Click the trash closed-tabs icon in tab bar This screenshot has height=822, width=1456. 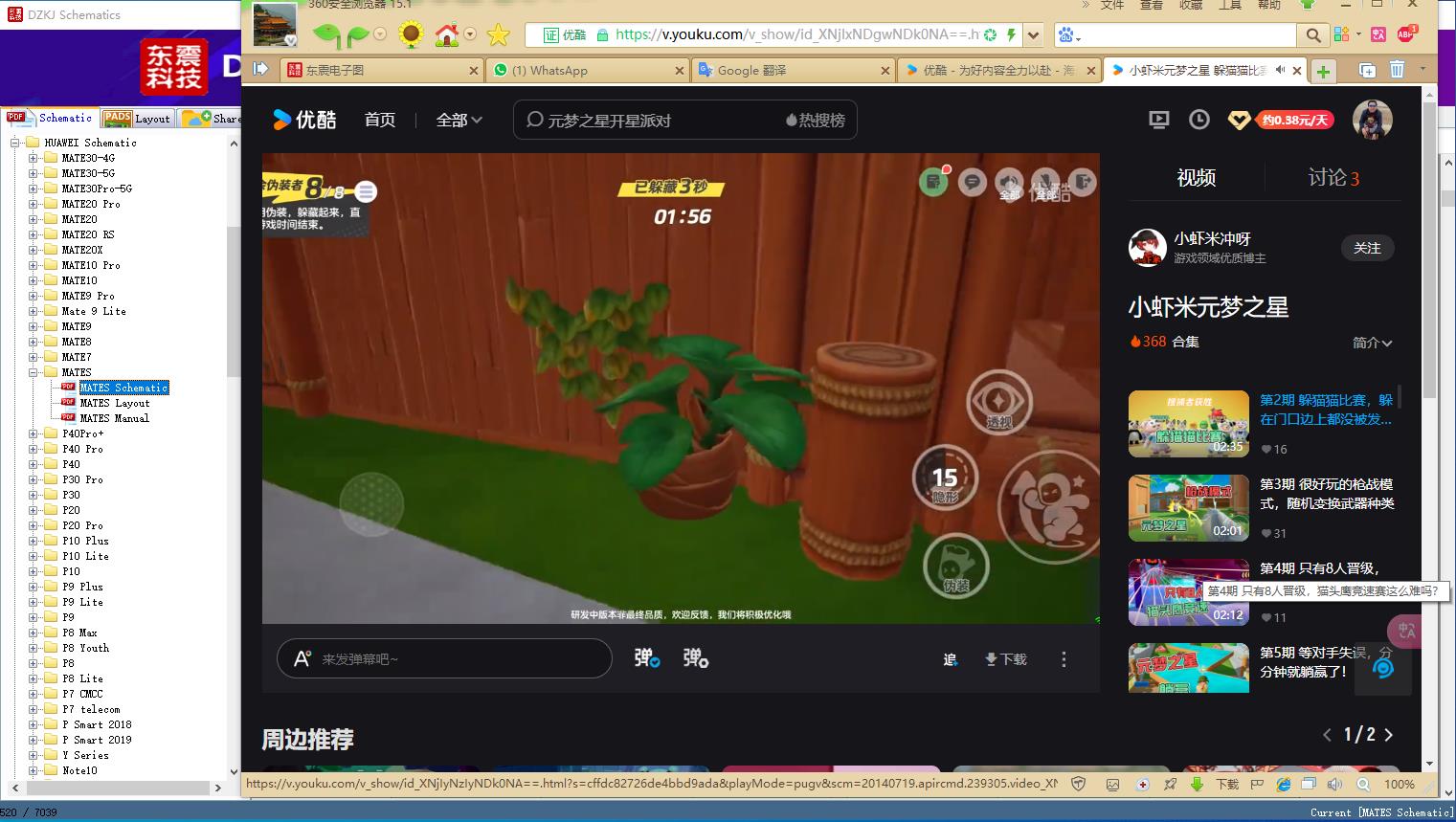coord(1397,70)
